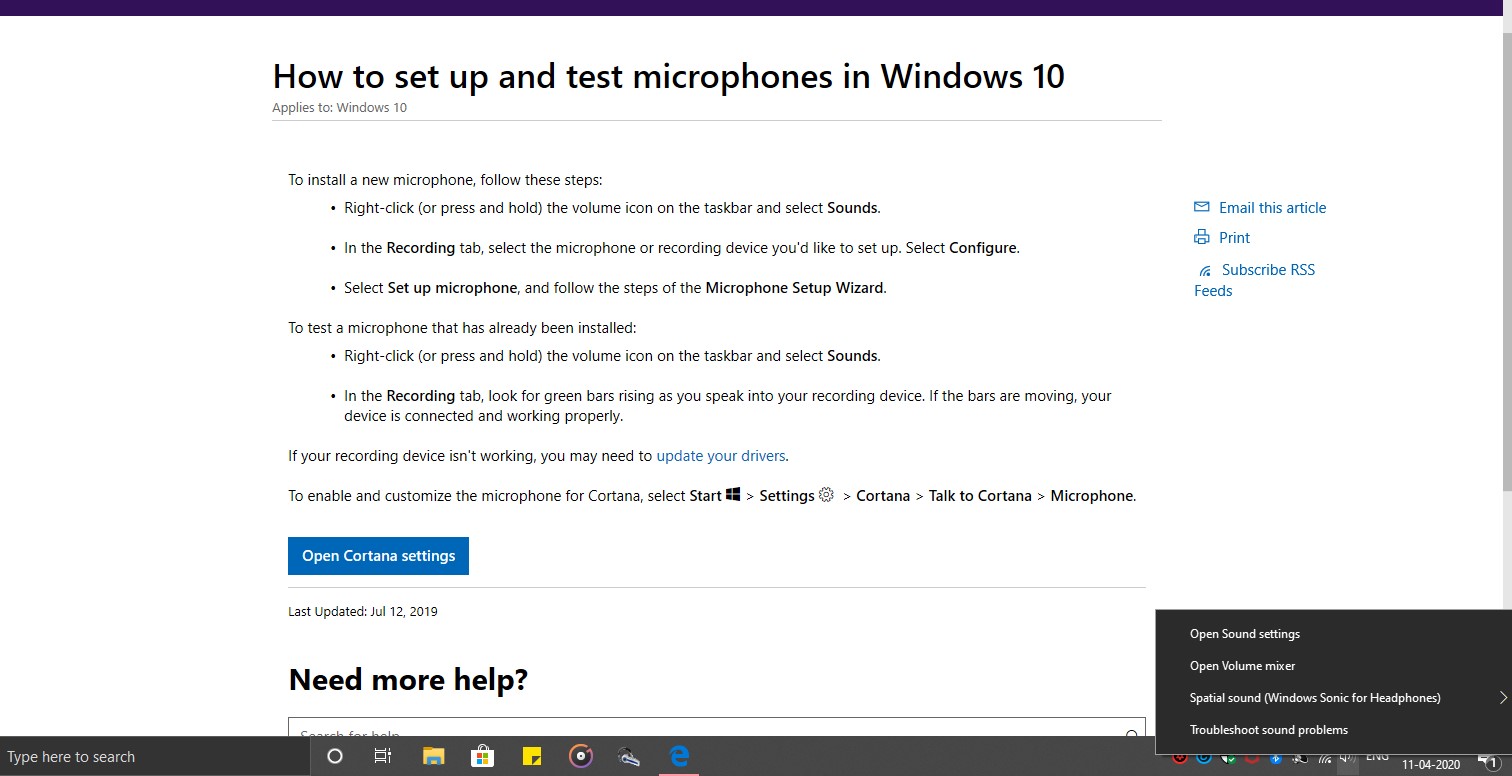This screenshot has width=1512, height=776.
Task: Click bold 'Microphone Setup Wizard' text
Action: tap(794, 288)
